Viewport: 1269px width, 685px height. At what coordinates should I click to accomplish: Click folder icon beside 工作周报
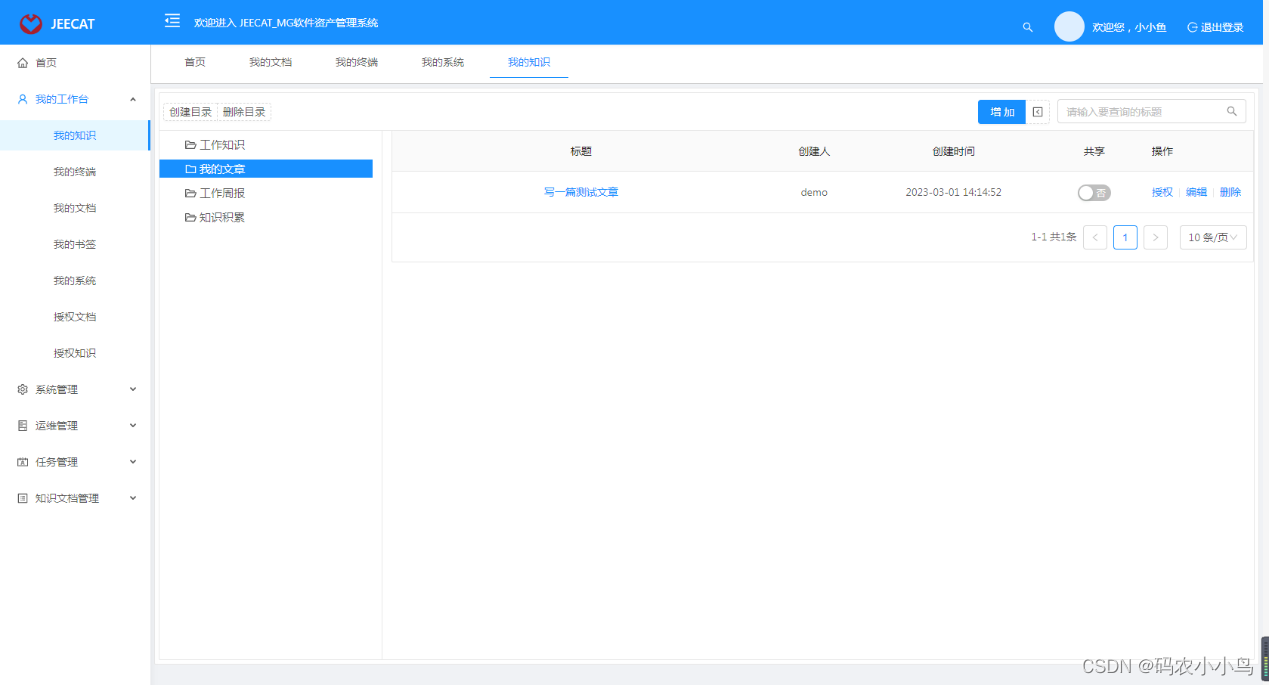pyautogui.click(x=190, y=193)
